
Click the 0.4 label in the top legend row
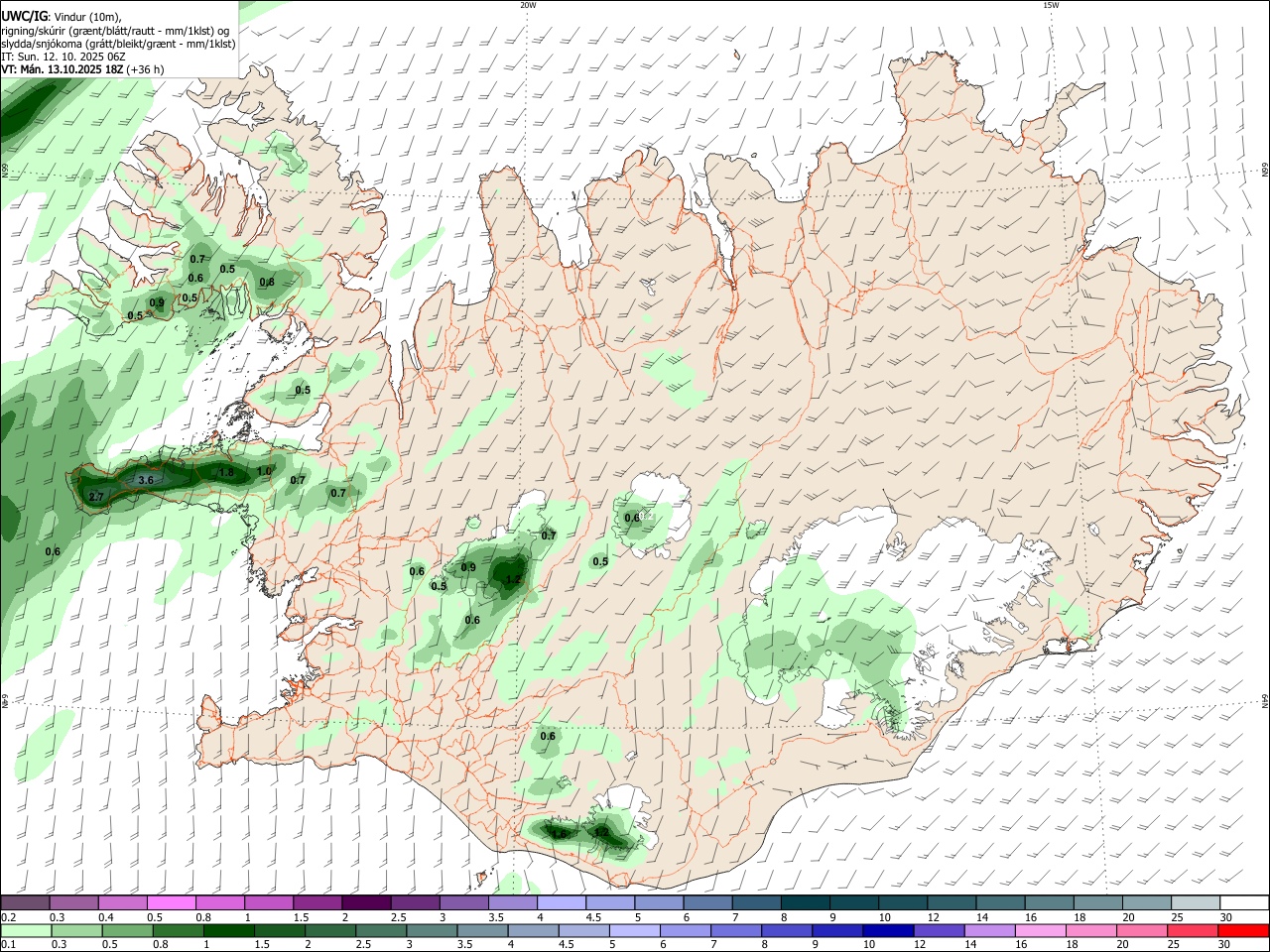(106, 917)
